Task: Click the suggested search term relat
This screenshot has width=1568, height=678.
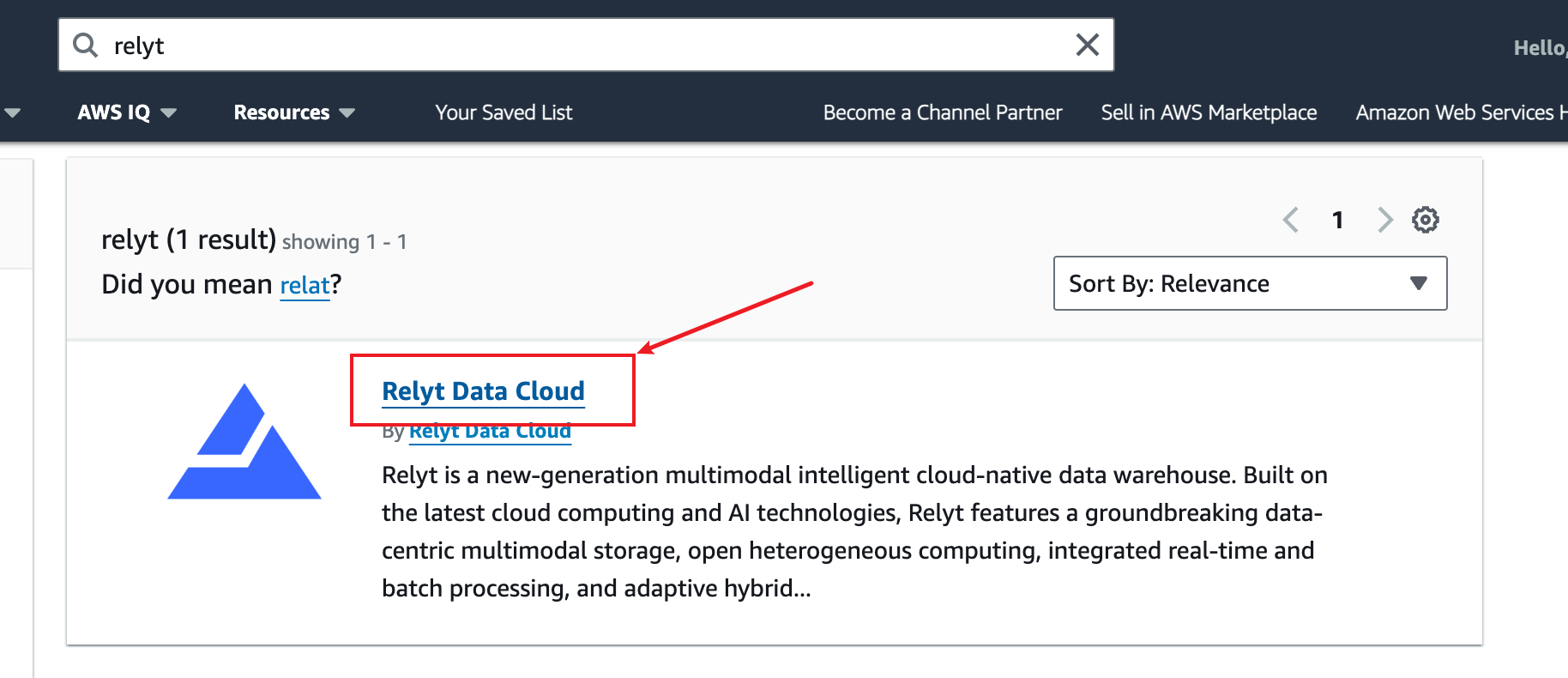Action: 305,285
